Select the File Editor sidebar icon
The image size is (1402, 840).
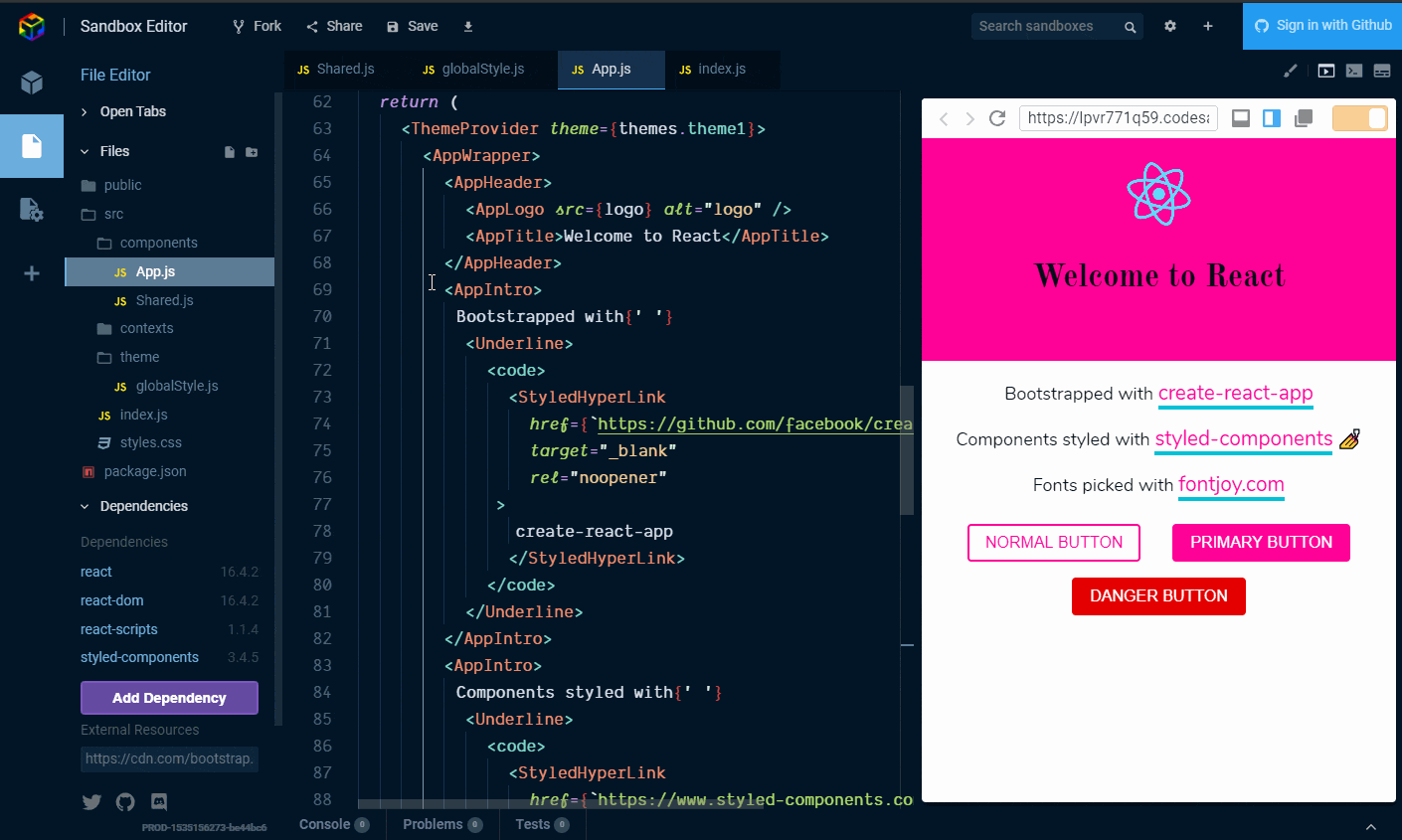click(x=32, y=146)
